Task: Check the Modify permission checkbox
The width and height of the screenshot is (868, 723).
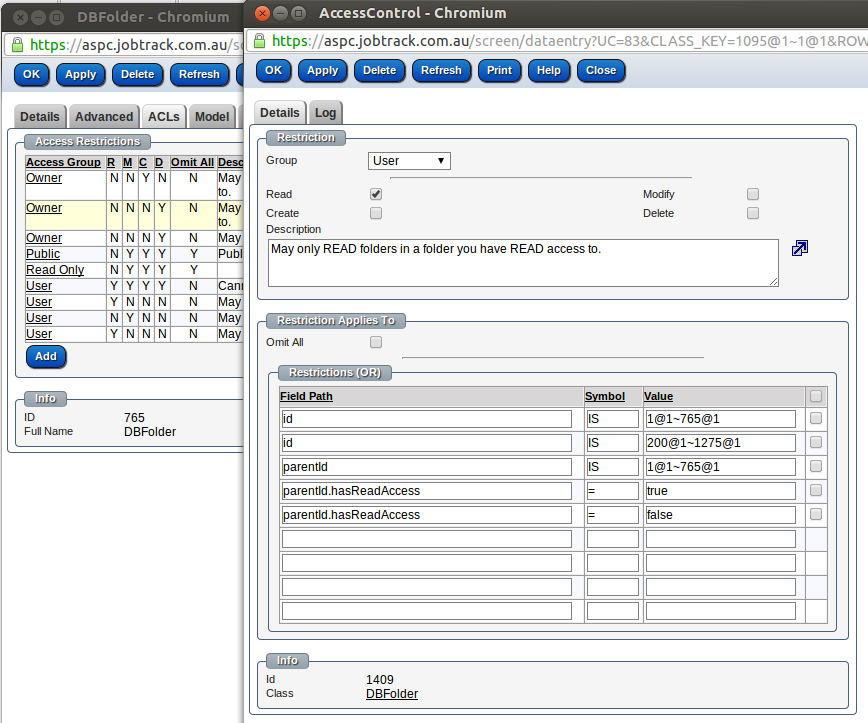Action: [x=752, y=194]
